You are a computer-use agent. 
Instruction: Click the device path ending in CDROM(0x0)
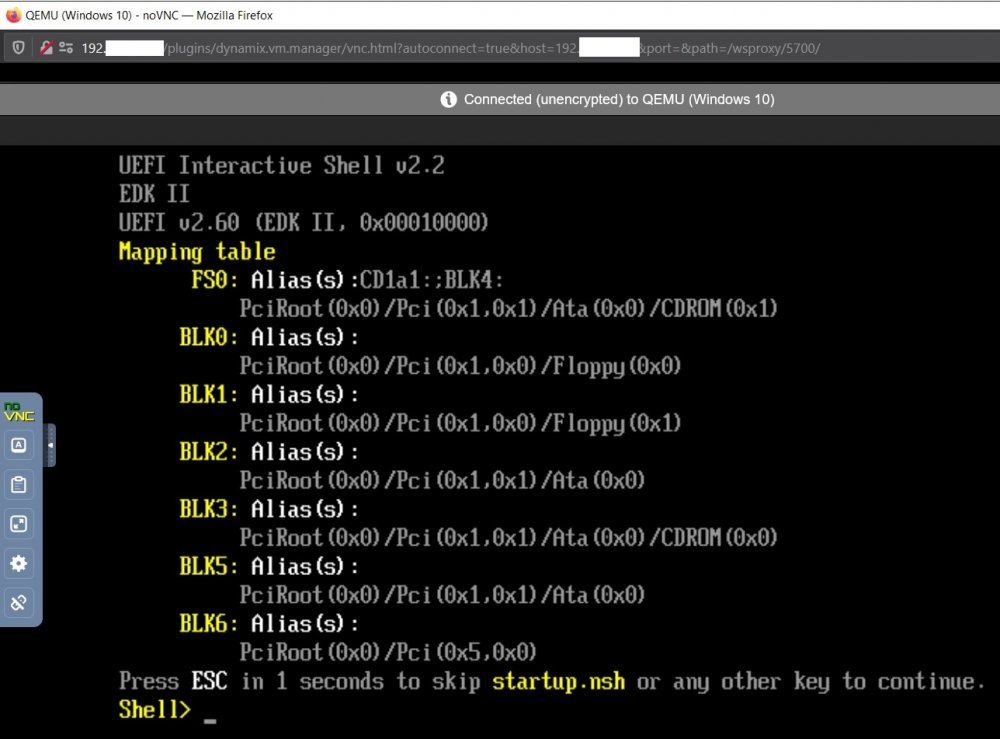[508, 538]
